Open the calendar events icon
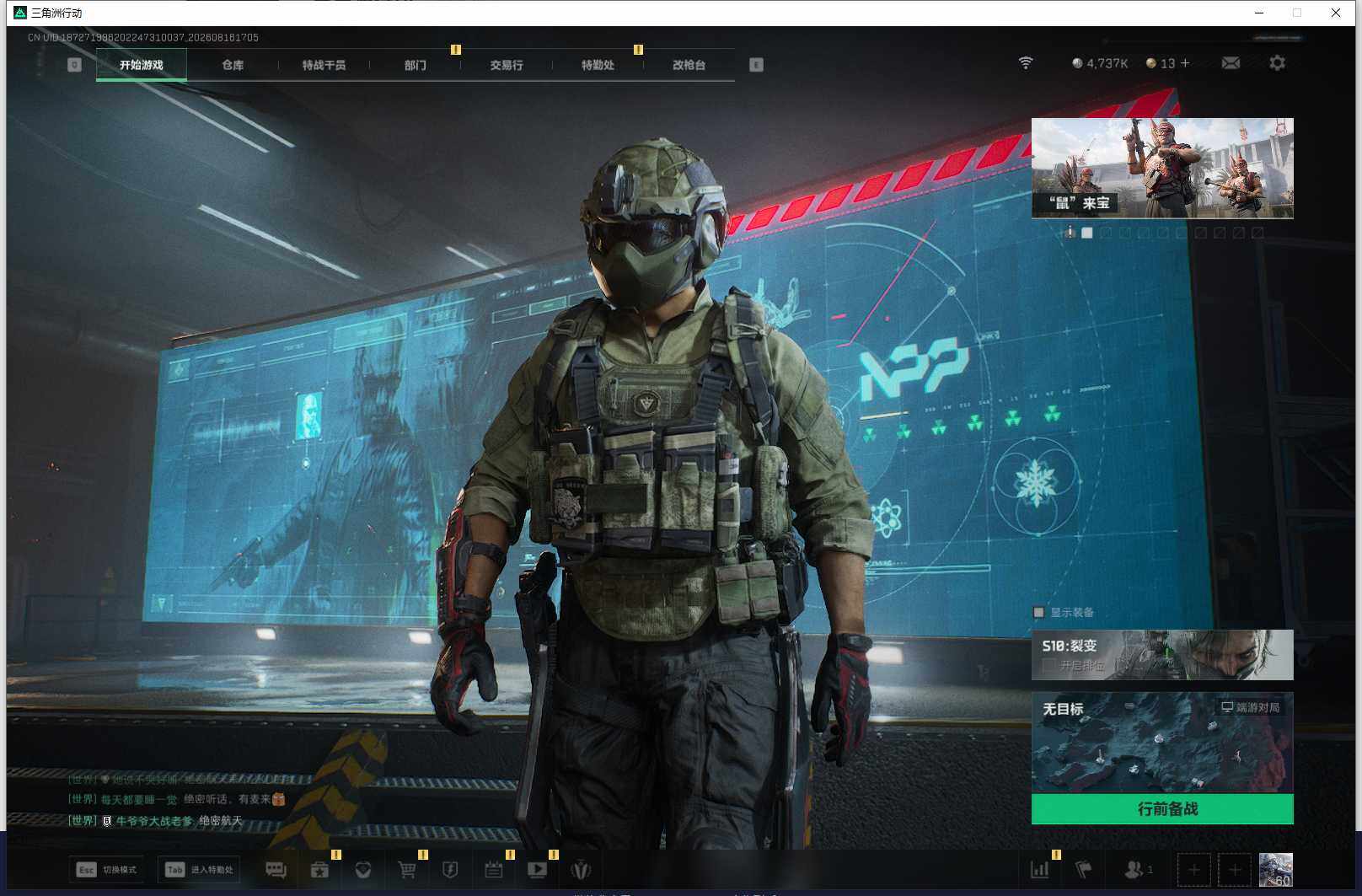Screen dimensions: 1362x896 [x=494, y=870]
